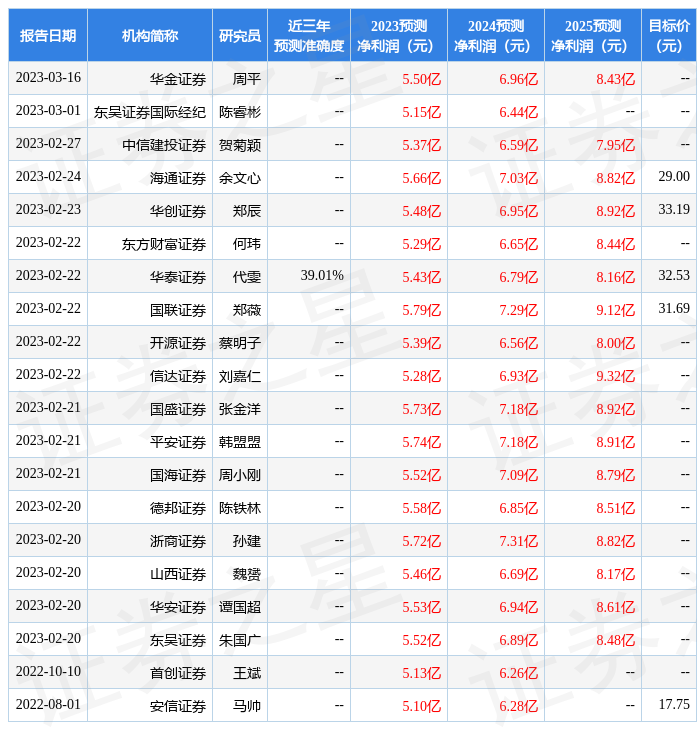This screenshot has height=730, width=697.
Task: Click researcher name 蔡明子
Action: (x=240, y=344)
